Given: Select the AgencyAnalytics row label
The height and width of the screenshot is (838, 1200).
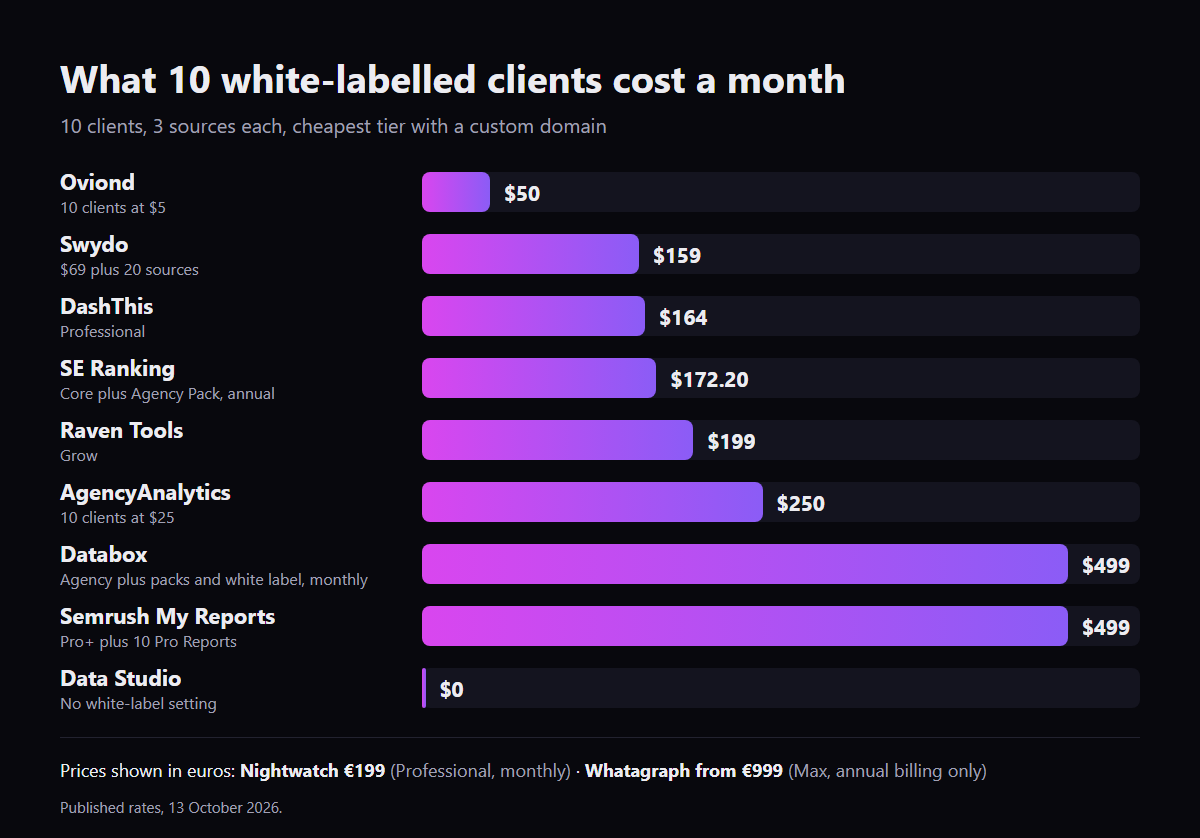Looking at the screenshot, I should tap(145, 493).
